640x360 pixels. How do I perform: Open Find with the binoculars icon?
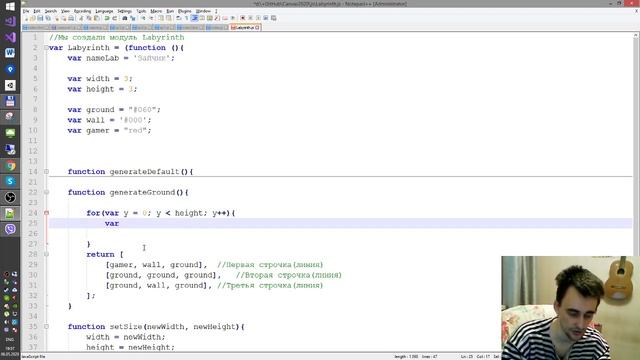point(125,18)
